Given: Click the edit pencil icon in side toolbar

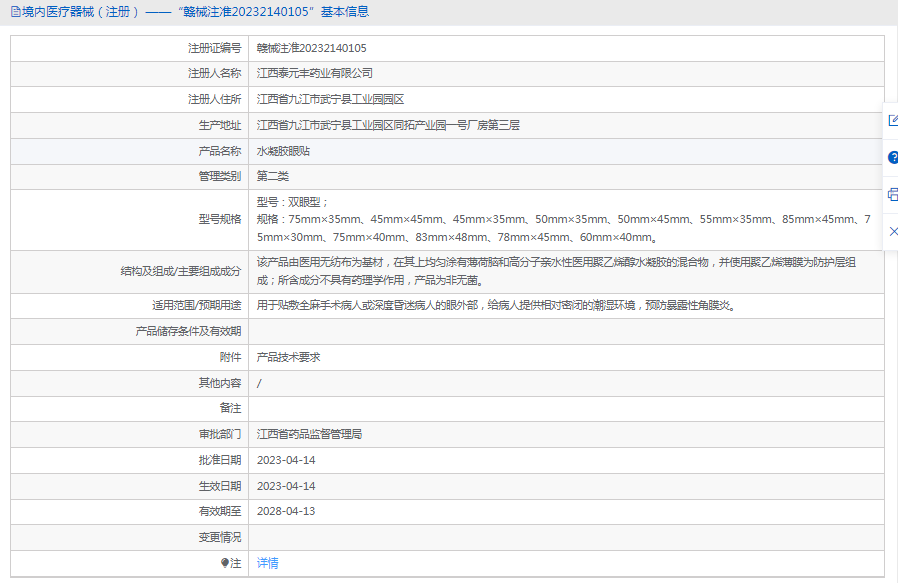Looking at the screenshot, I should click(892, 121).
